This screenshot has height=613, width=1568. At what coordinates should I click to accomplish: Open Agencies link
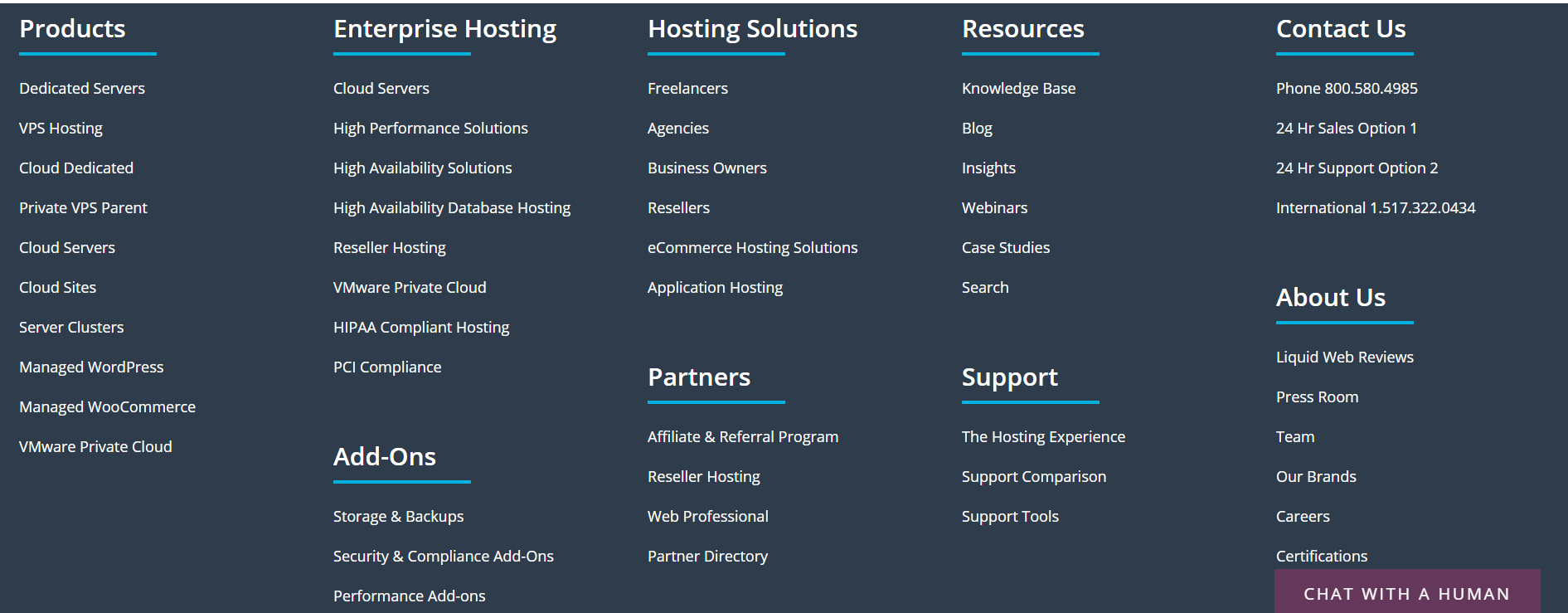(x=678, y=129)
